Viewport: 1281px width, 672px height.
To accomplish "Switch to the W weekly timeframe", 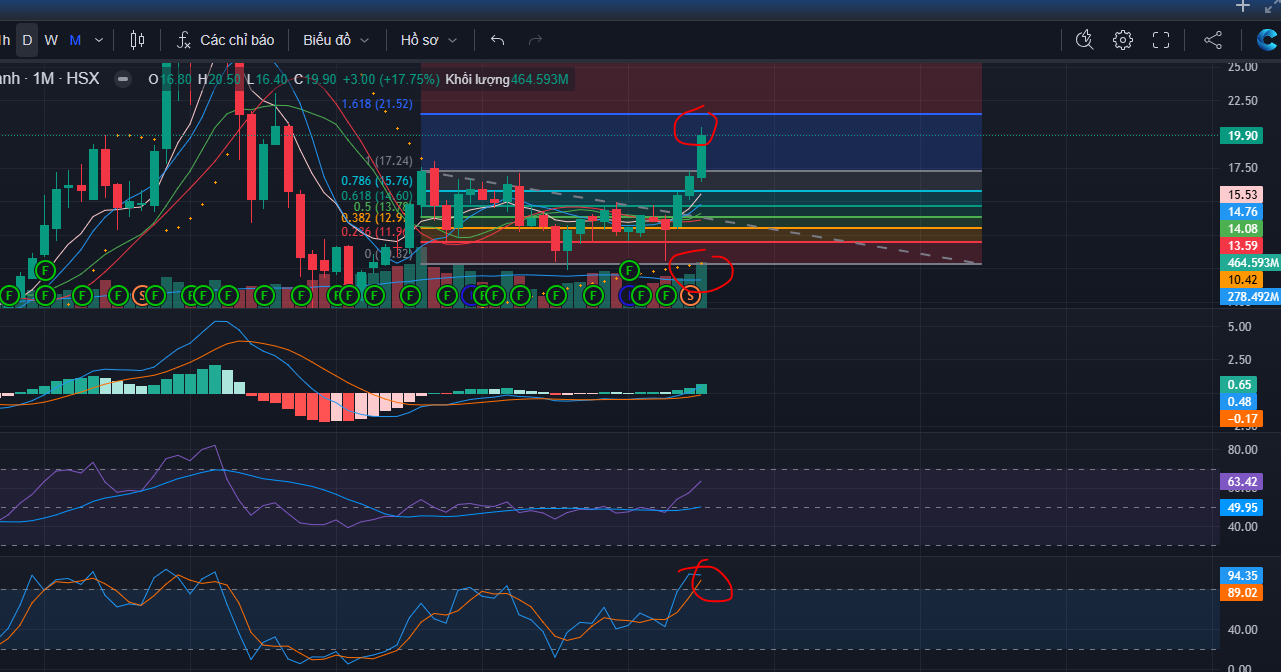I will (51, 40).
